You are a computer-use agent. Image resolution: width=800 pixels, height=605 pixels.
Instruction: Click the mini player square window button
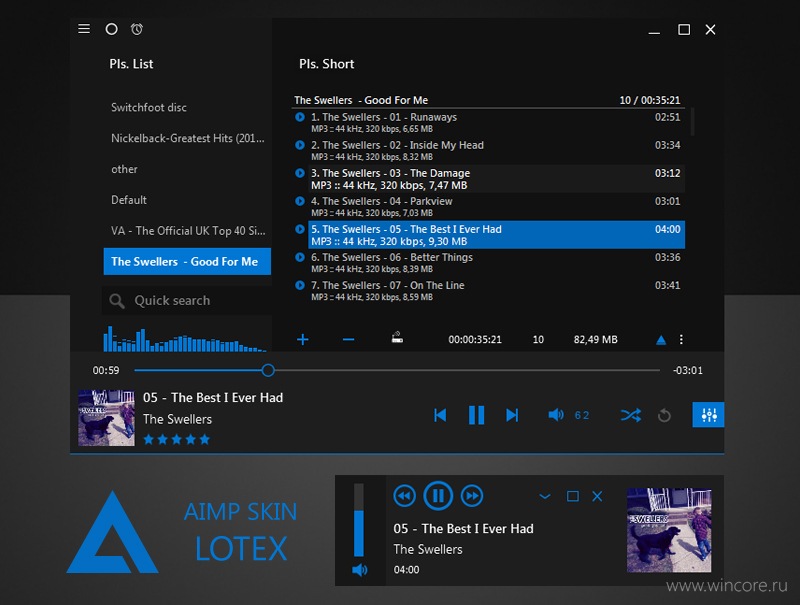click(x=572, y=496)
